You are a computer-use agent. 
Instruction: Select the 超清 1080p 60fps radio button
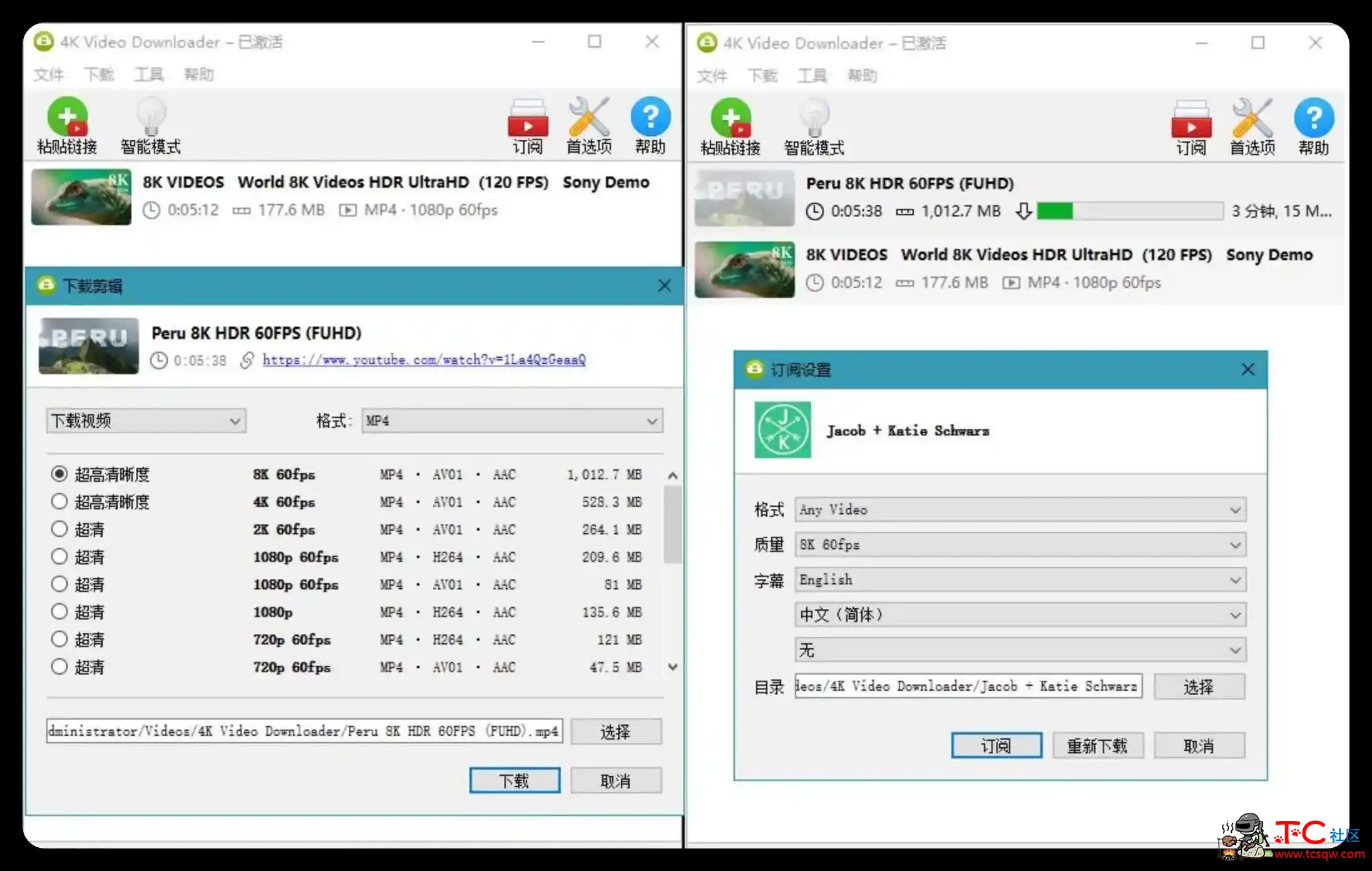57,557
